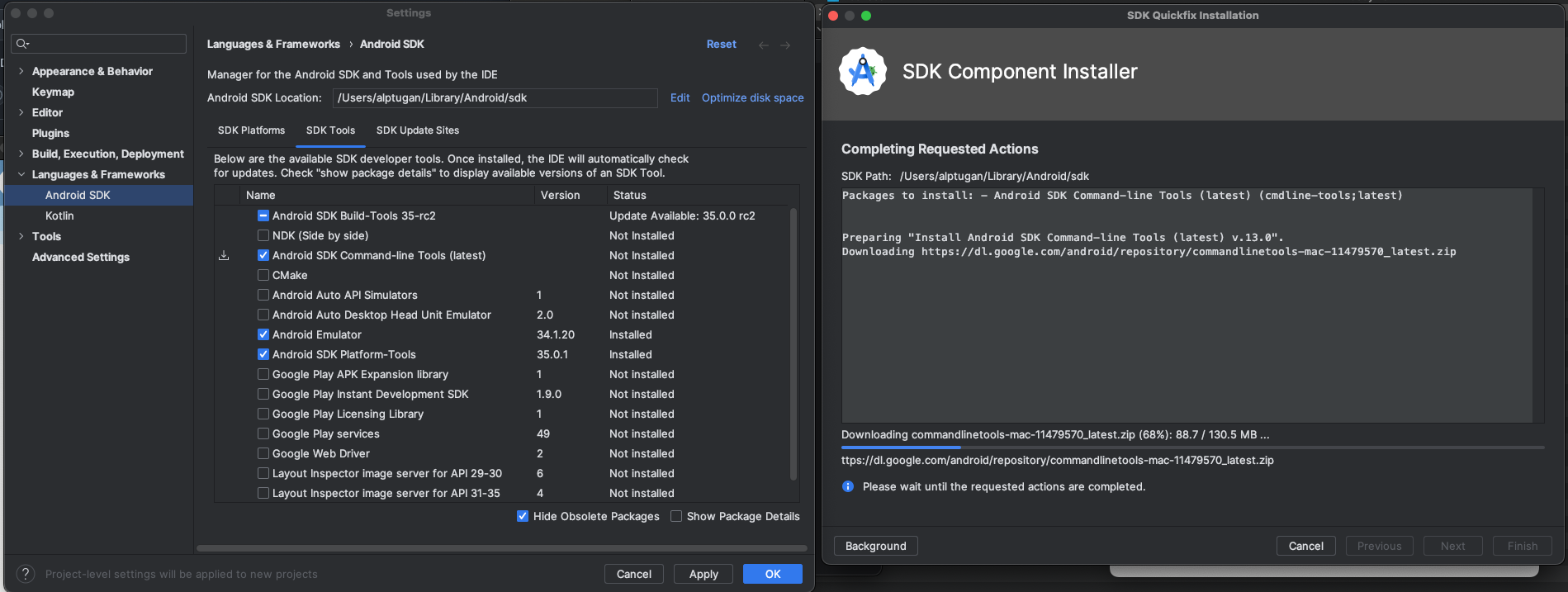Expand Appearance & Behavior section

click(21, 71)
